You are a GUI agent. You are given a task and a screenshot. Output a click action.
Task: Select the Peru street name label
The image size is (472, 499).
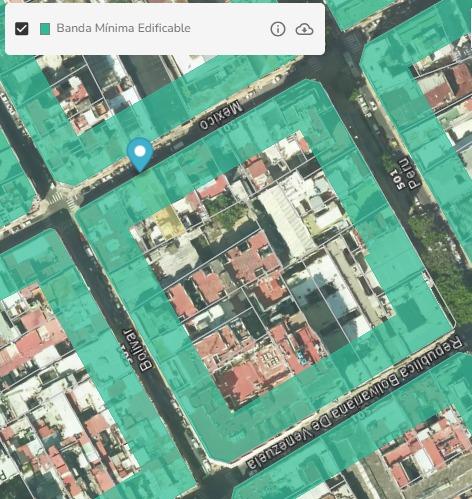[409, 174]
